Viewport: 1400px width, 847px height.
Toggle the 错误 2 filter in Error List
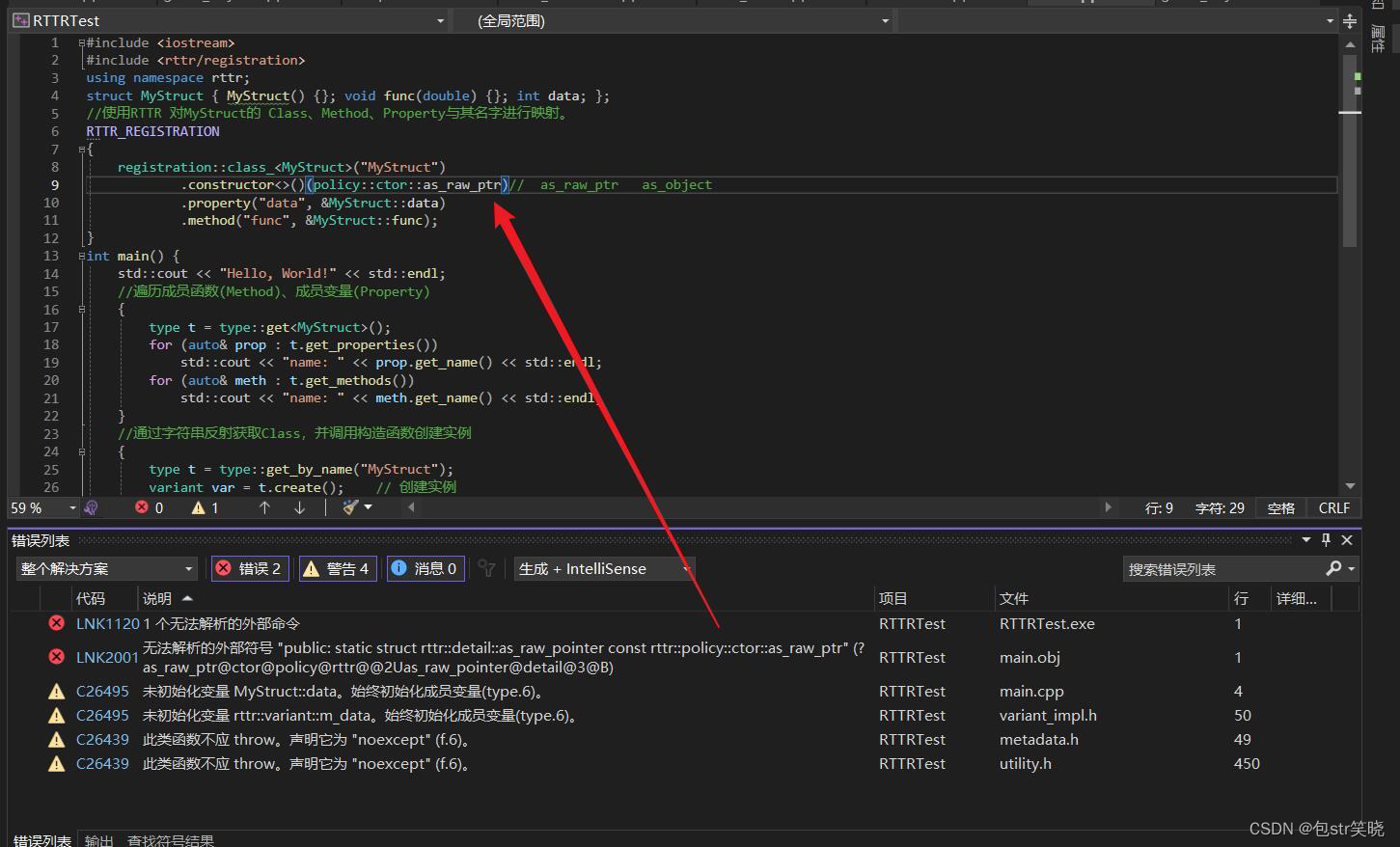pos(249,568)
